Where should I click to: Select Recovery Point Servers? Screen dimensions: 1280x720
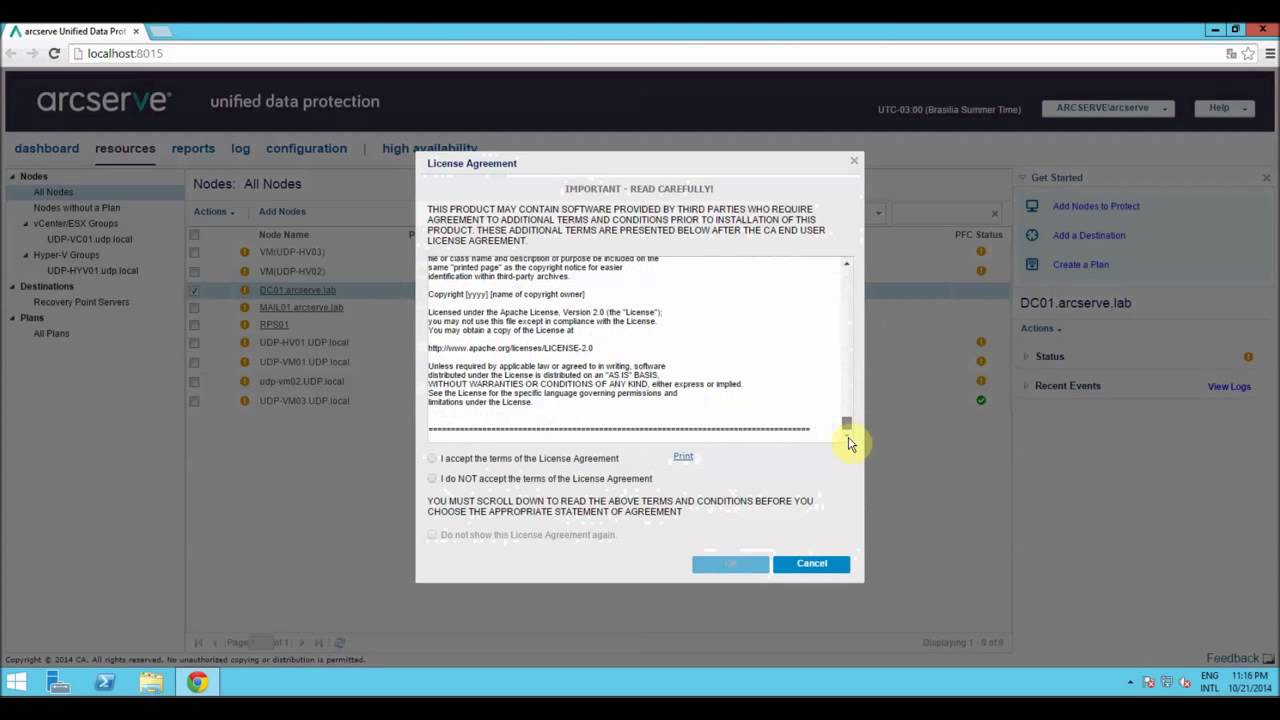(81, 302)
